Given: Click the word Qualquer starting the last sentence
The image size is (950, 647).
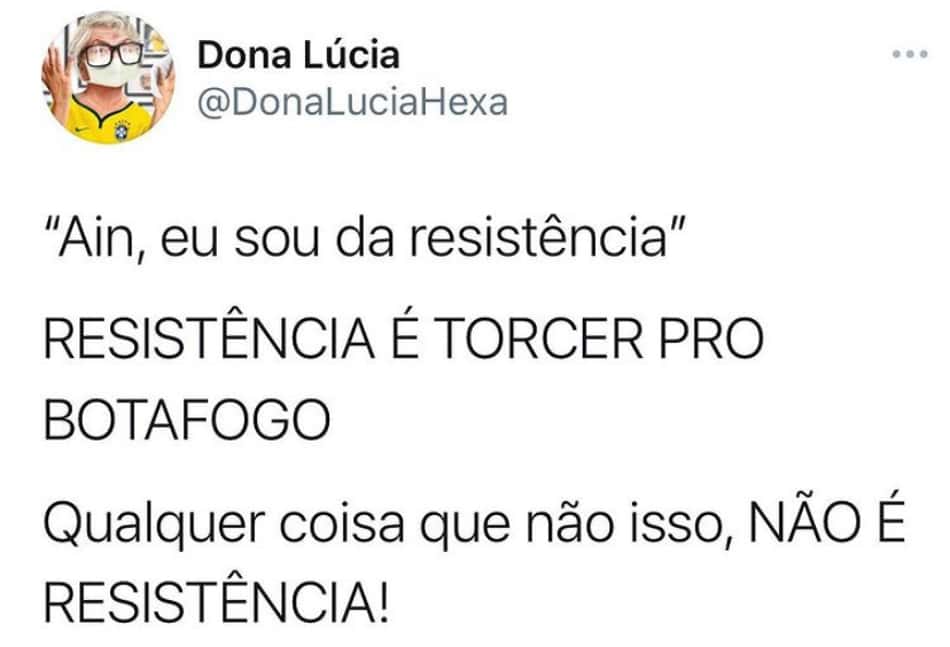Looking at the screenshot, I should (x=154, y=525).
